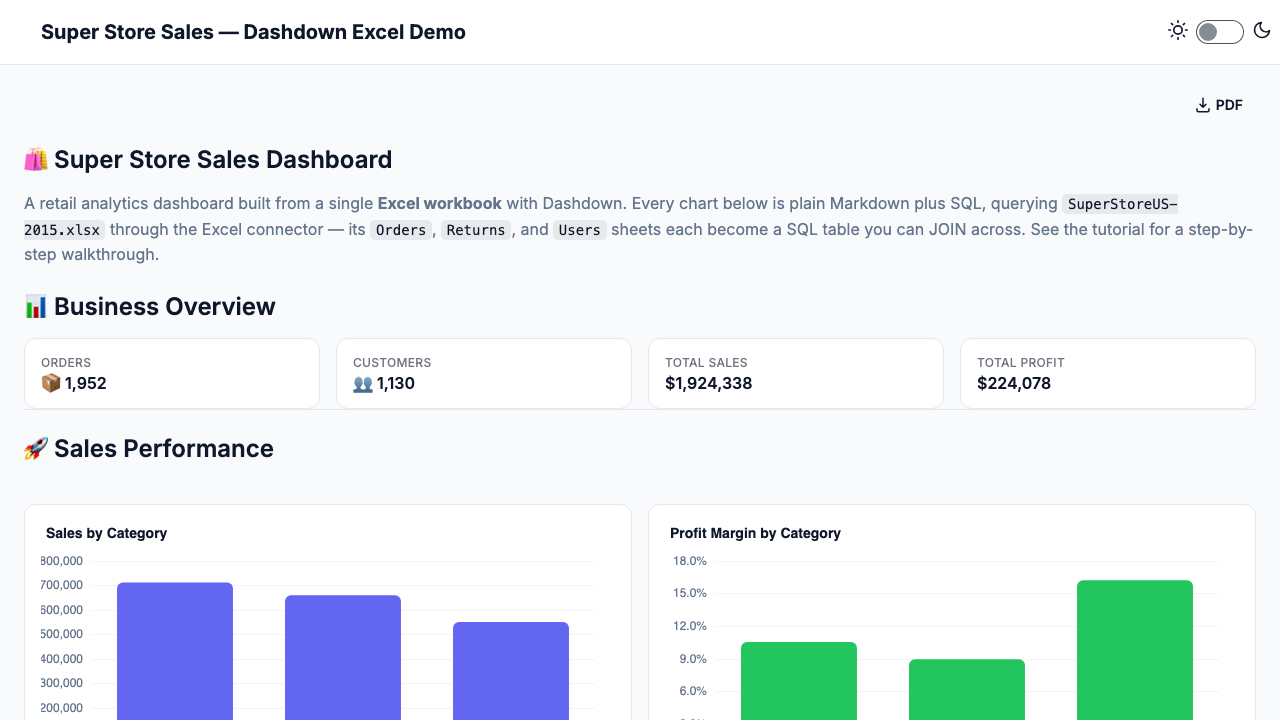
Task: Click the bold Excel workbook text
Action: click(439, 203)
